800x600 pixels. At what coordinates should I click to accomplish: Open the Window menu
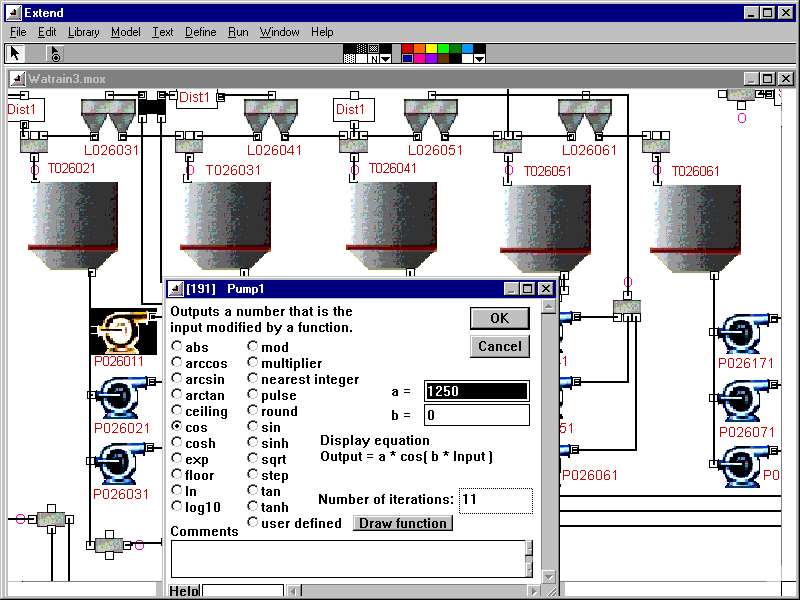pyautogui.click(x=280, y=32)
